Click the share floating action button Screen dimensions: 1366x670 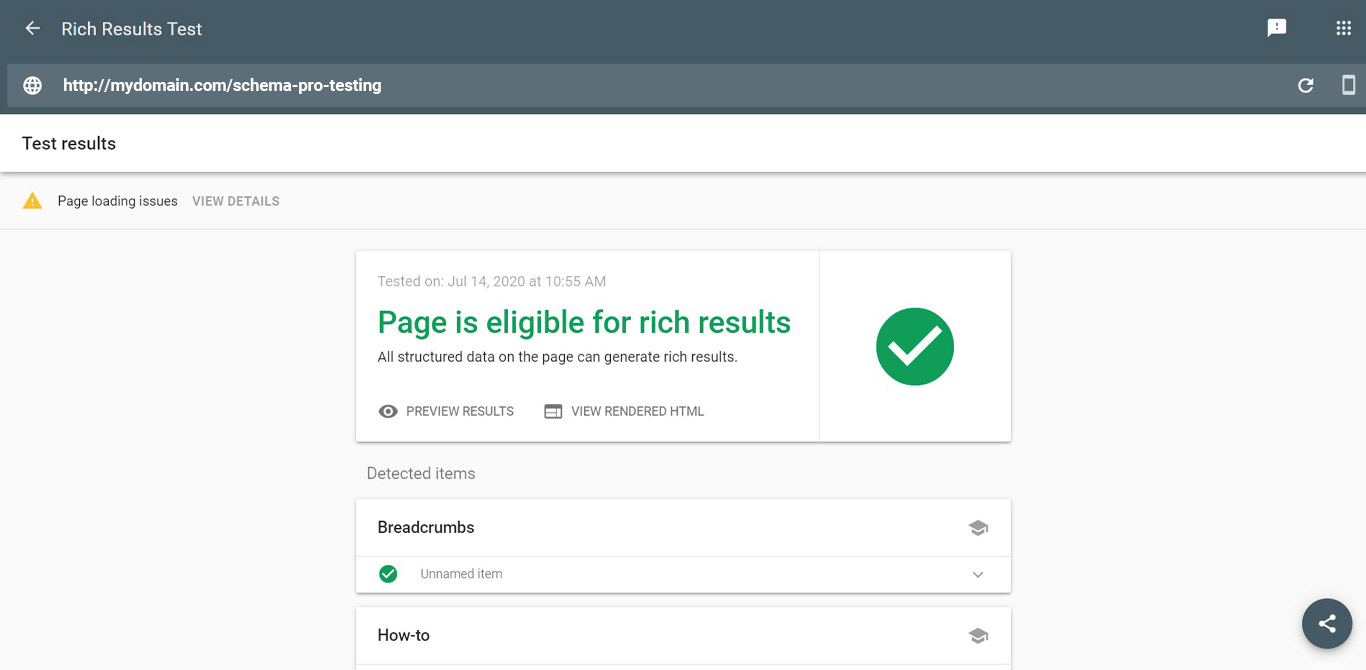coord(1327,623)
